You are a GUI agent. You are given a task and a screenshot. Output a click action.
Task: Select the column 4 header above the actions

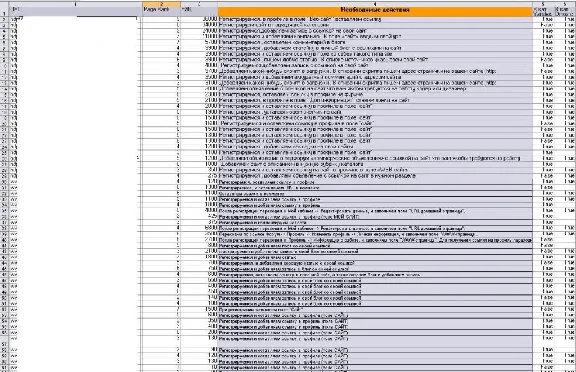point(375,4)
